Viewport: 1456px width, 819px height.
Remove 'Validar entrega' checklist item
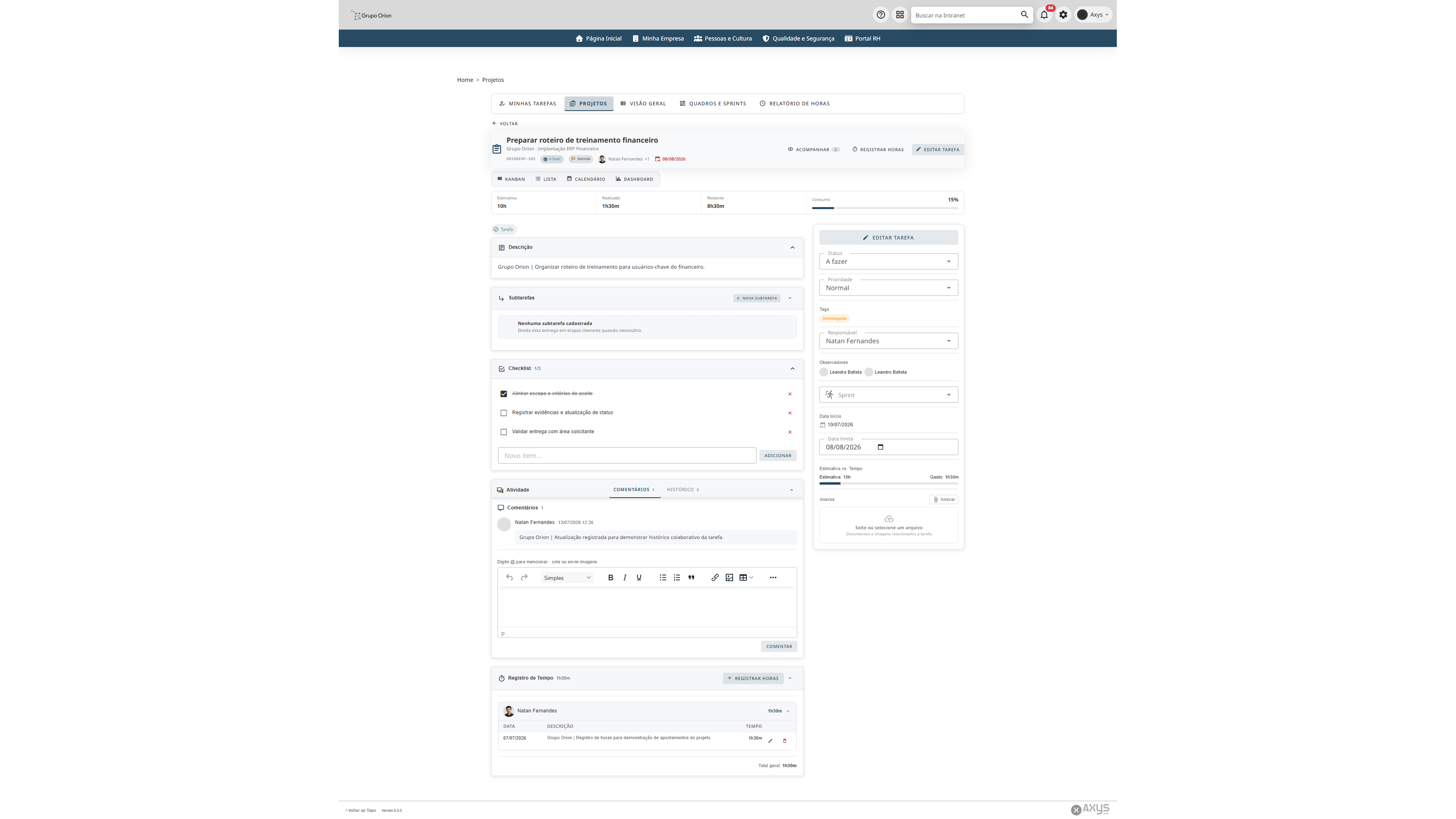tap(790, 432)
